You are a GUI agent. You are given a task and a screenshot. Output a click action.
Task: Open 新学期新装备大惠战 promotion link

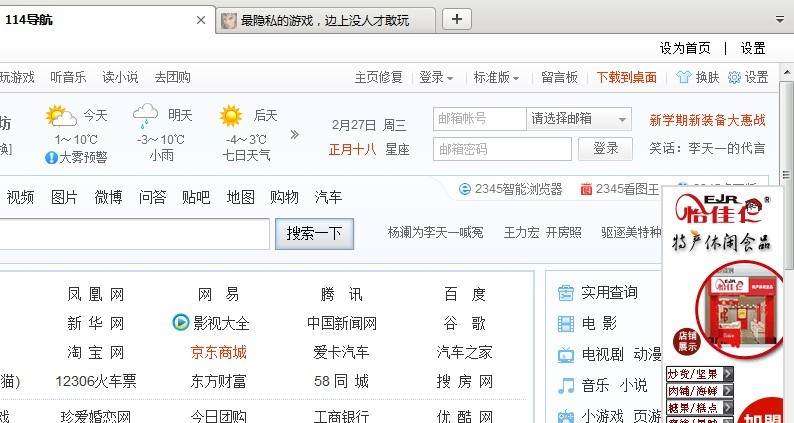click(707, 120)
